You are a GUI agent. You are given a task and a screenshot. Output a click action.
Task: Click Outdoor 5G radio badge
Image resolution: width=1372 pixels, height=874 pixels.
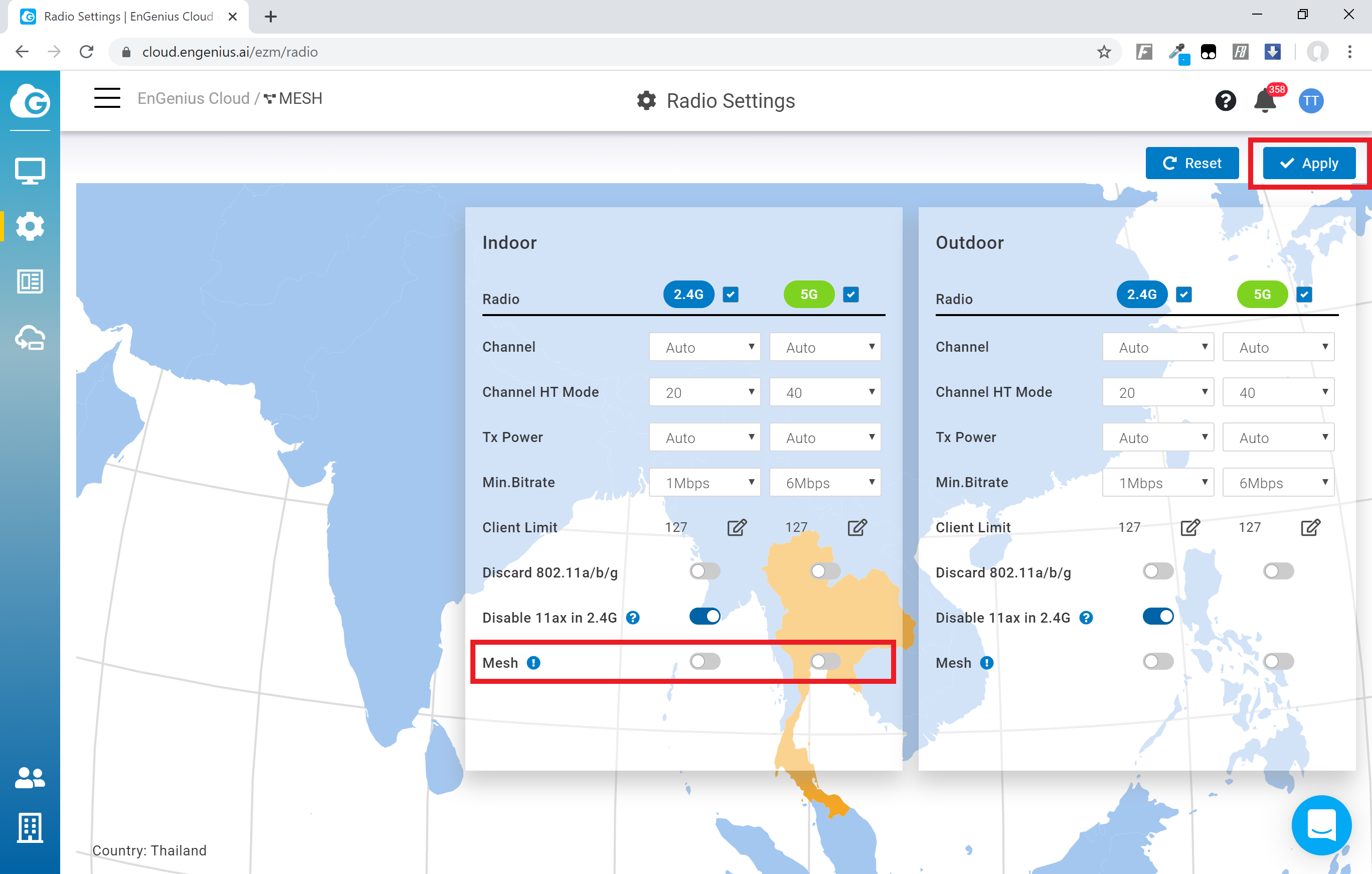[x=1262, y=294]
